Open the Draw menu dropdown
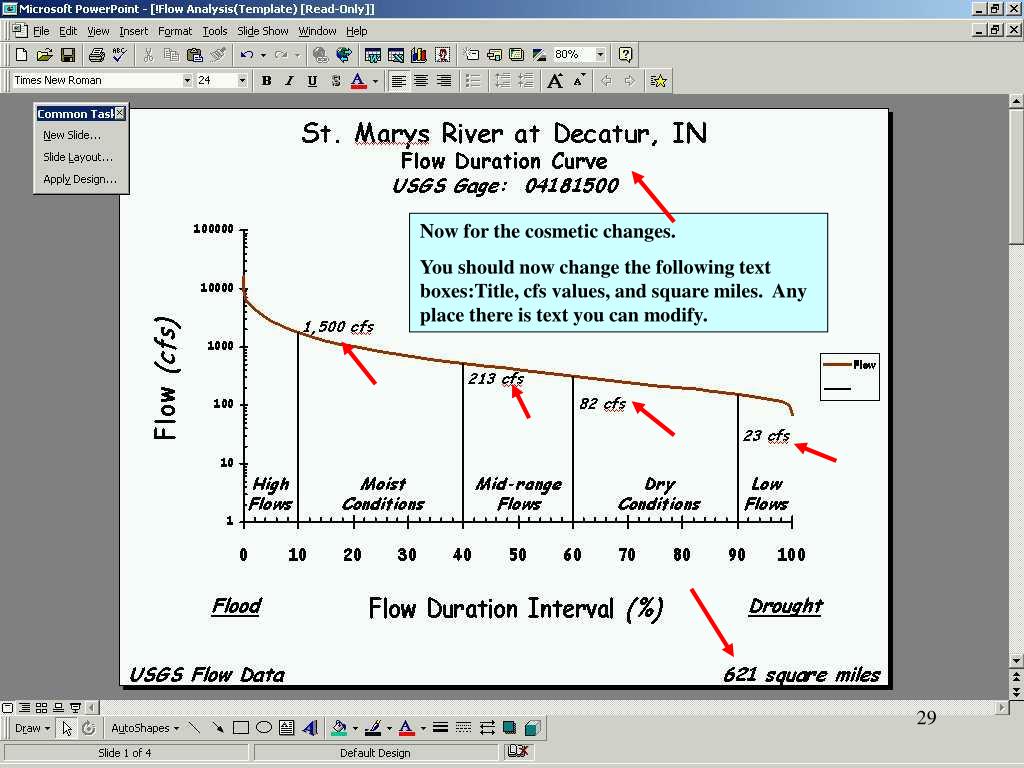Screen dimensions: 1024x768 tap(32, 728)
